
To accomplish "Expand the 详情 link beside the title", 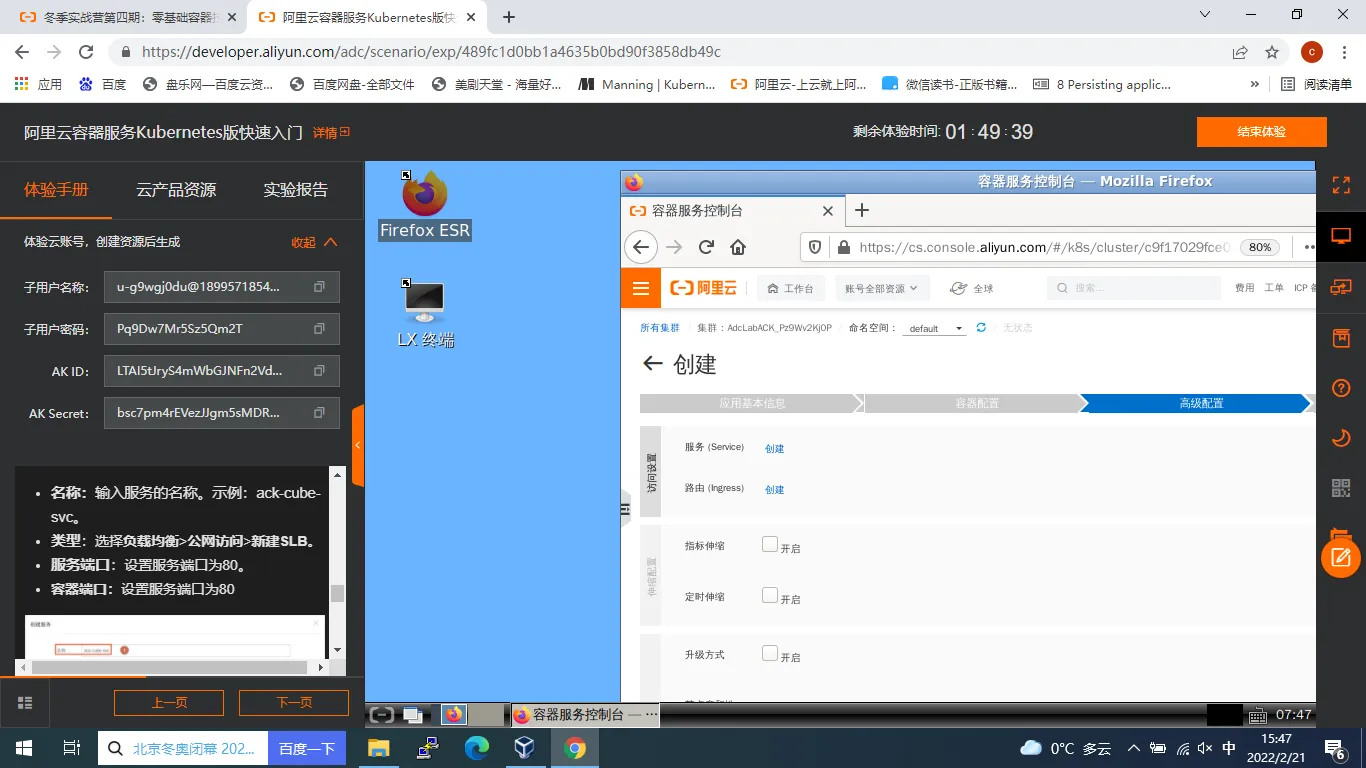I will pyautogui.click(x=331, y=132).
